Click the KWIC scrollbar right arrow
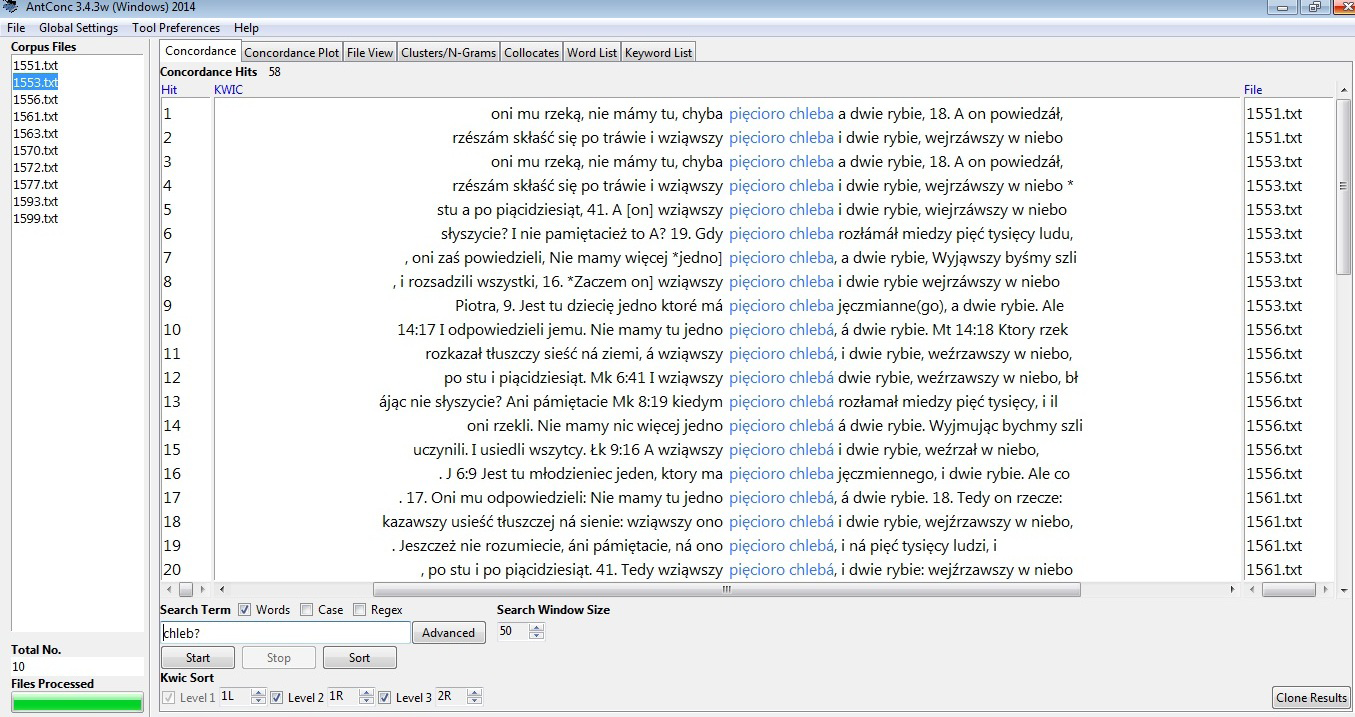 pos(1232,590)
